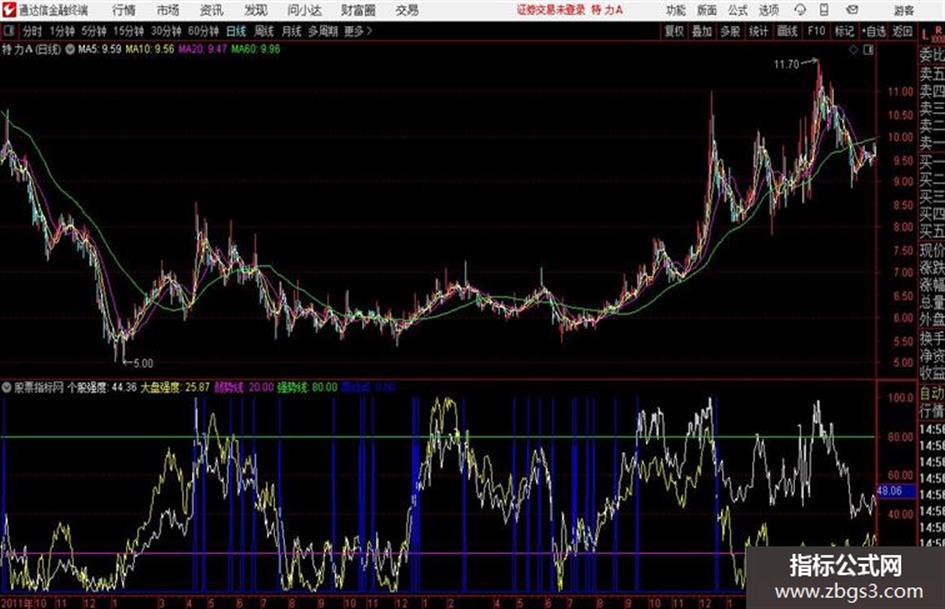The height and width of the screenshot is (609, 945).
Task: Switch to the 5分钟 period tab
Action: click(x=94, y=31)
